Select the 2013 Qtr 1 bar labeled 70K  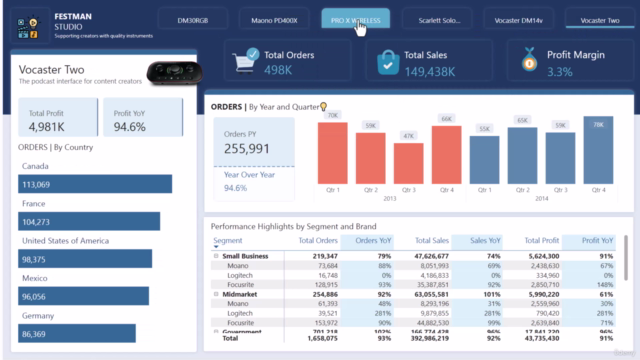333,153
